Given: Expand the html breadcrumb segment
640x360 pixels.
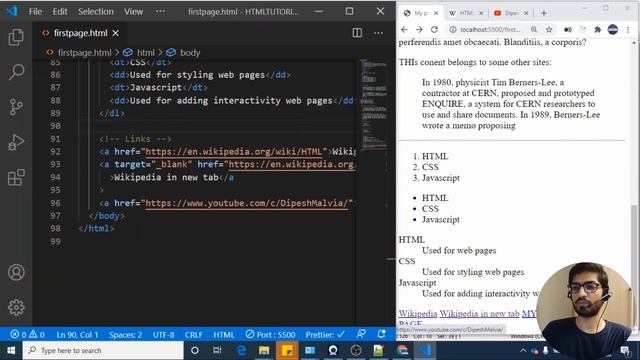Looking at the screenshot, I should click(145, 53).
